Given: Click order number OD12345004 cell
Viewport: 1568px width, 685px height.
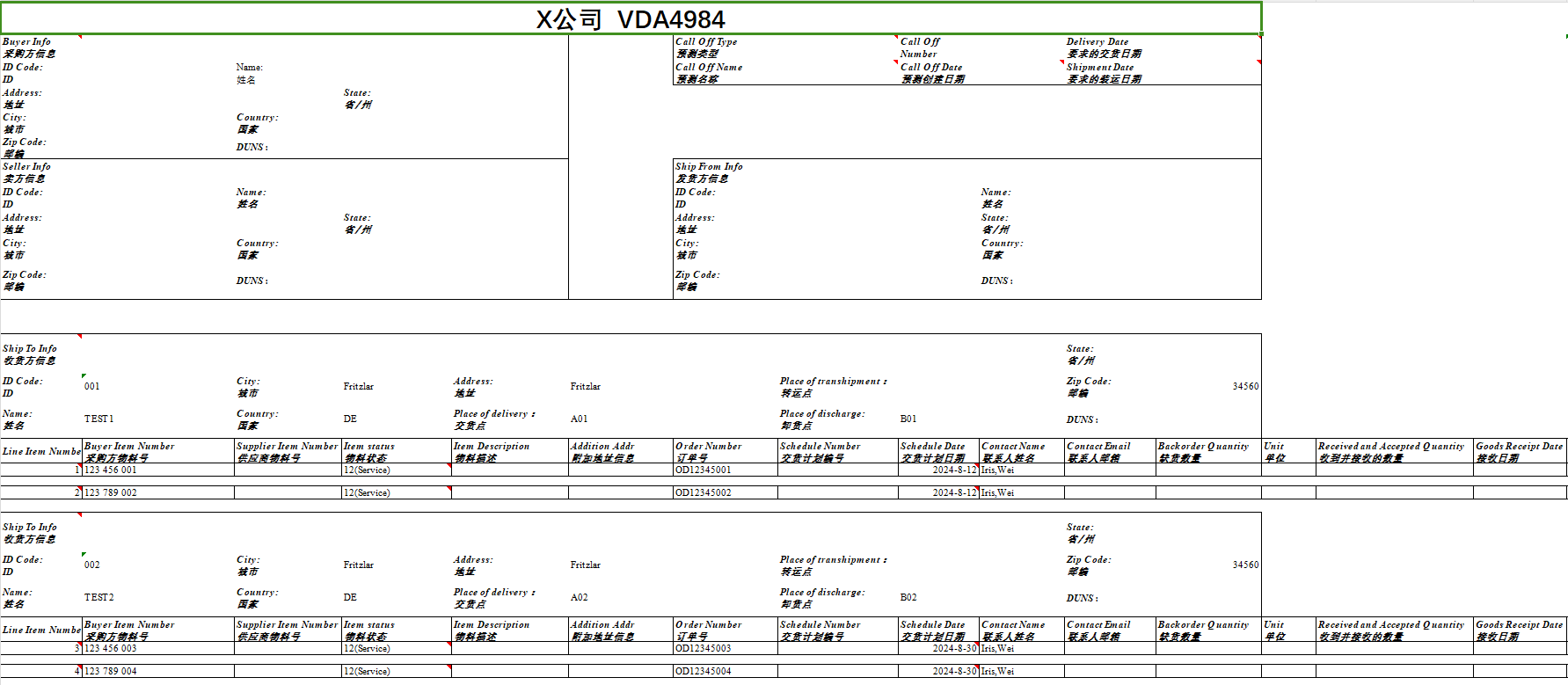Looking at the screenshot, I should point(704,672).
